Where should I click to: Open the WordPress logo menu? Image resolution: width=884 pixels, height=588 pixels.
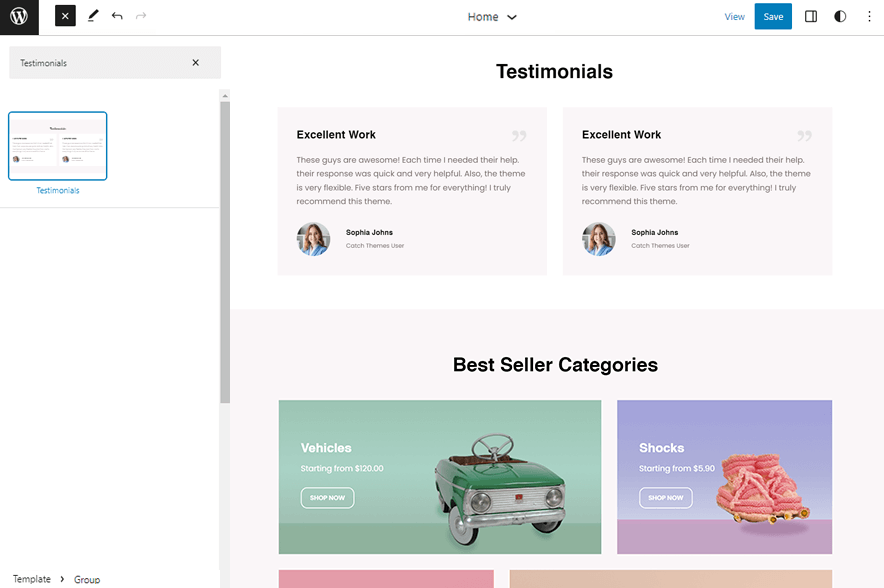(x=19, y=17)
